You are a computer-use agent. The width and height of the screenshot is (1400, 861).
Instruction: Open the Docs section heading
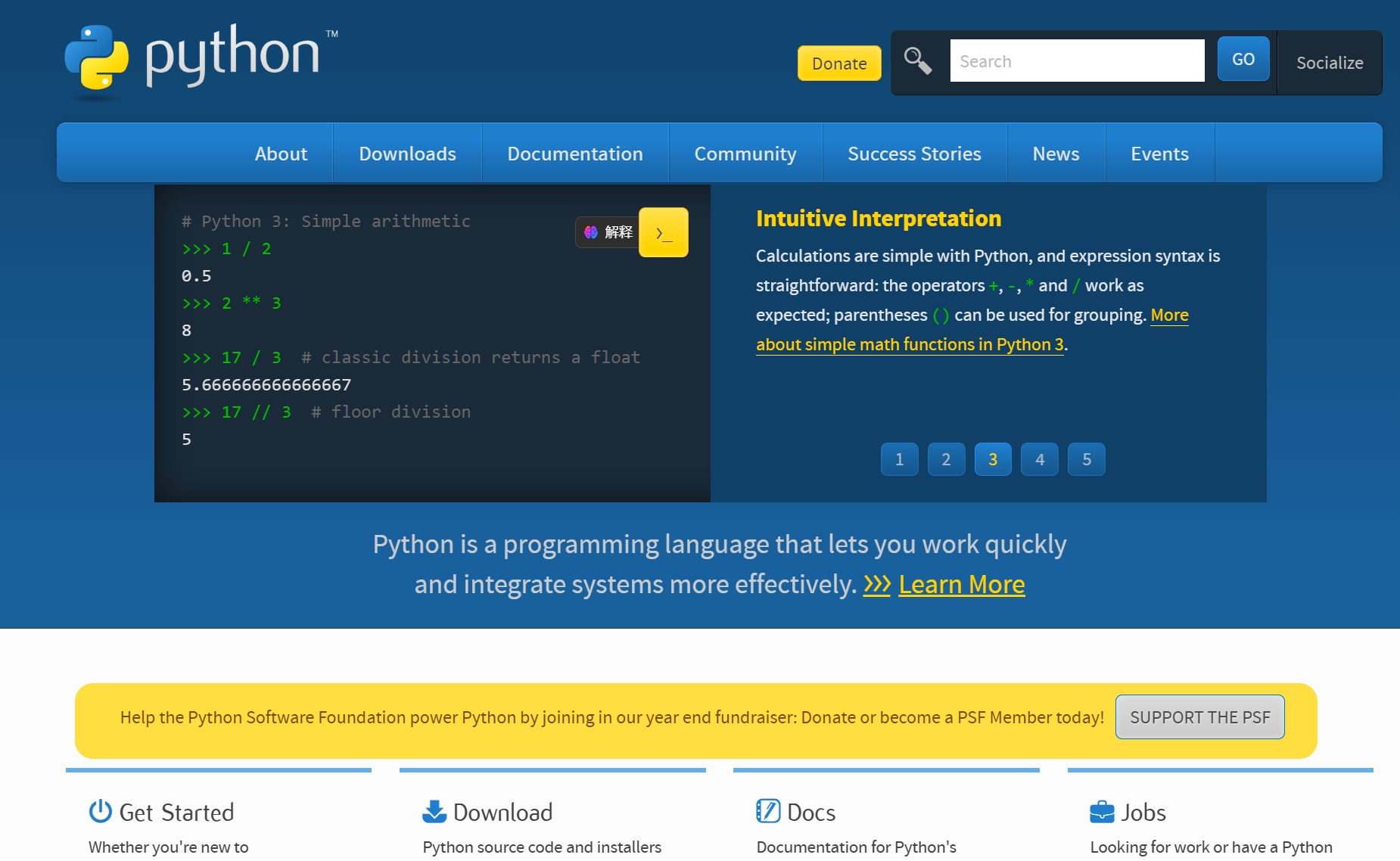(x=811, y=812)
